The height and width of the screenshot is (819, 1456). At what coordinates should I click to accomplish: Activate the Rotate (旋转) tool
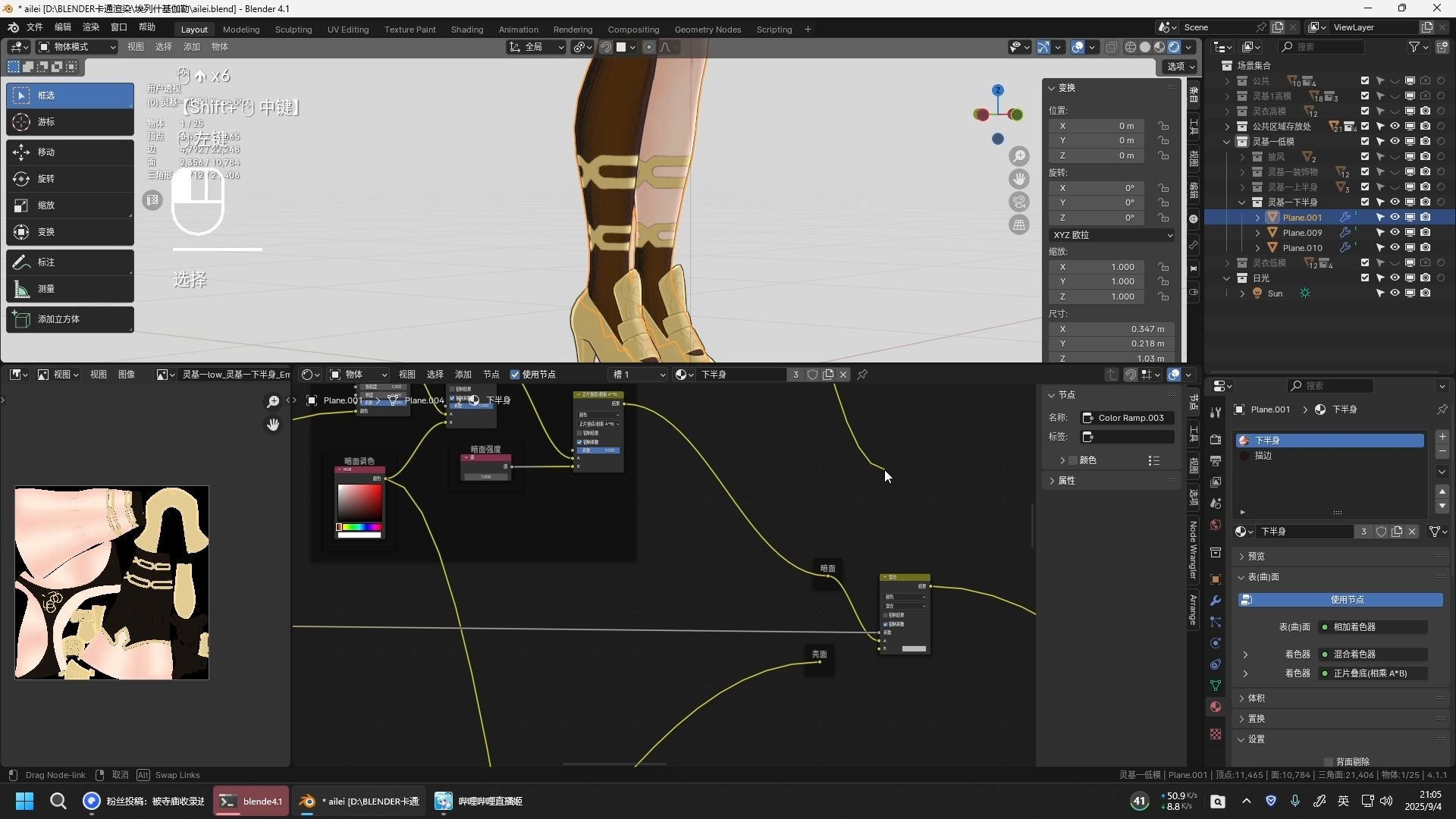click(70, 179)
